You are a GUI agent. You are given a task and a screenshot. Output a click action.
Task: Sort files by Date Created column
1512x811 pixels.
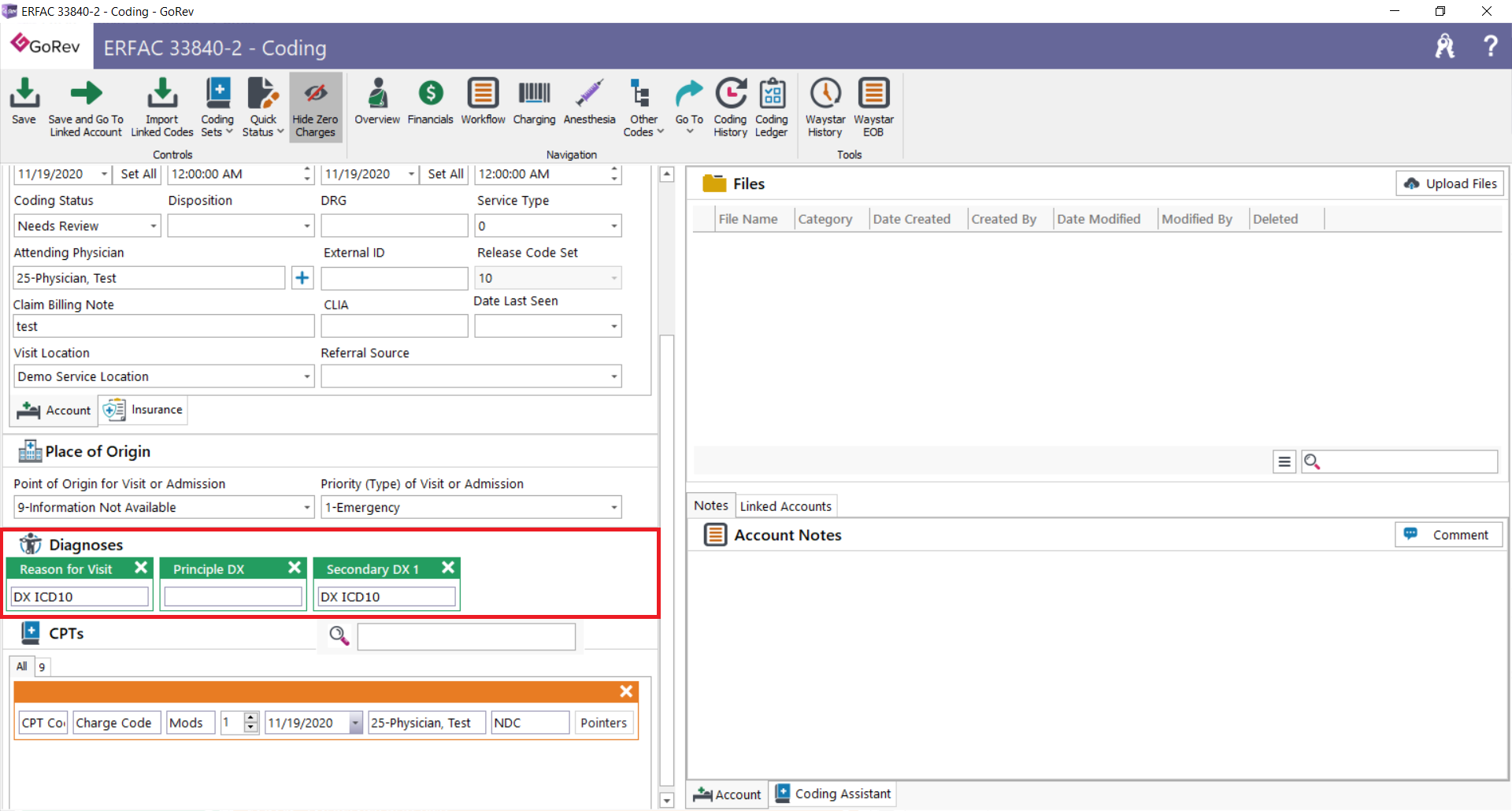911,219
